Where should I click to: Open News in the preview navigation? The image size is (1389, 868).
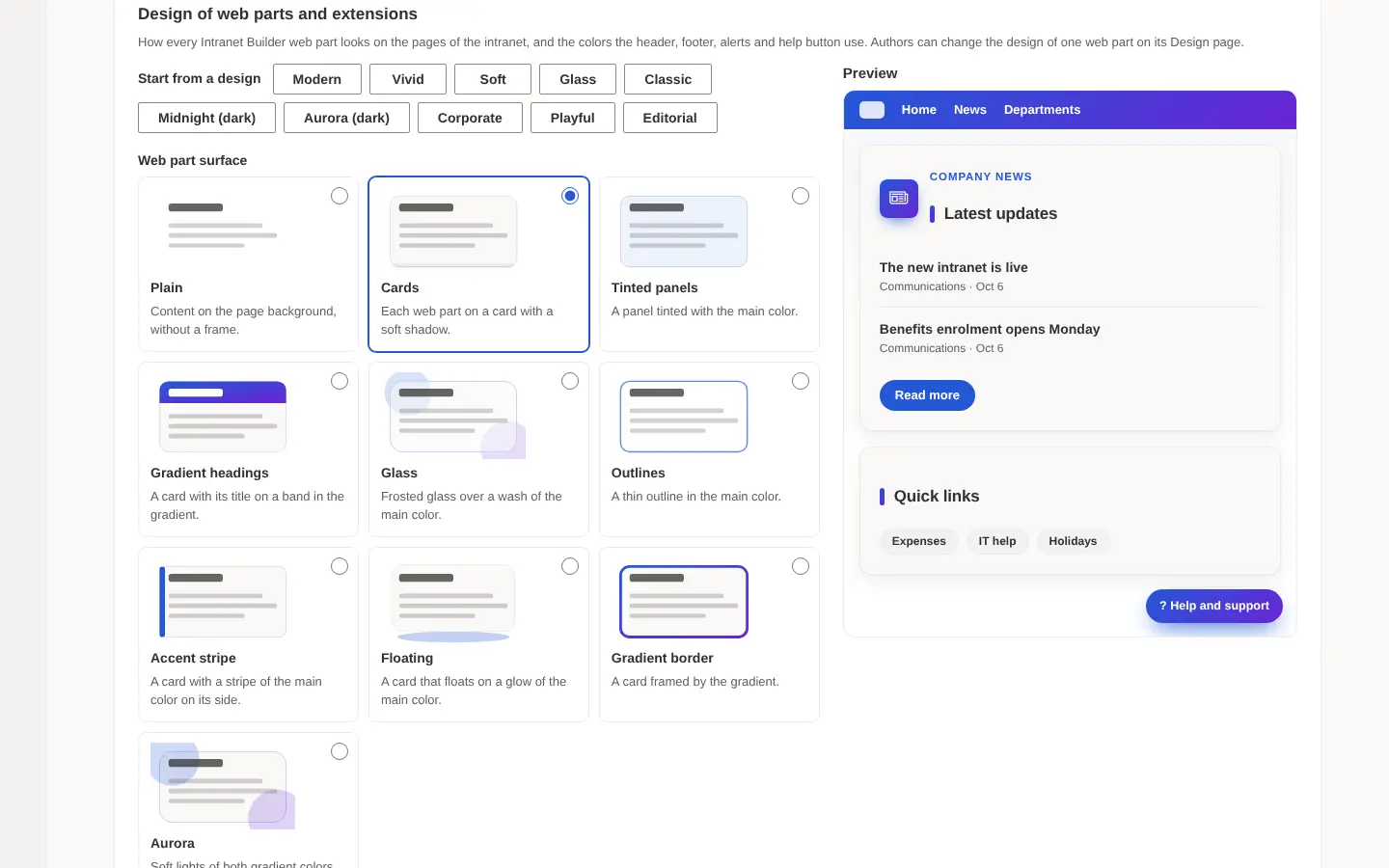click(970, 110)
